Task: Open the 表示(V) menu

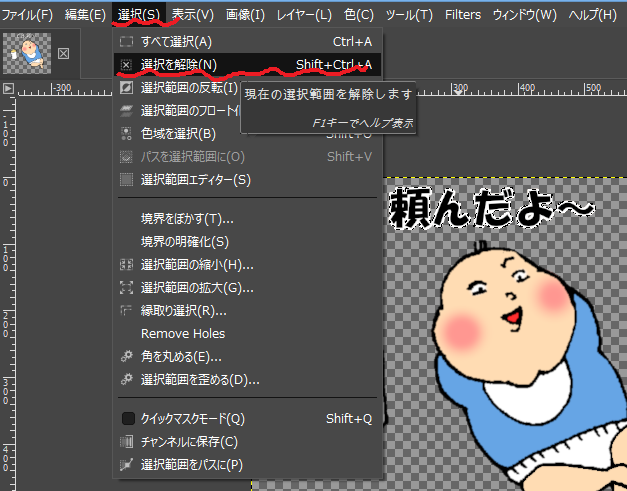Action: (193, 15)
